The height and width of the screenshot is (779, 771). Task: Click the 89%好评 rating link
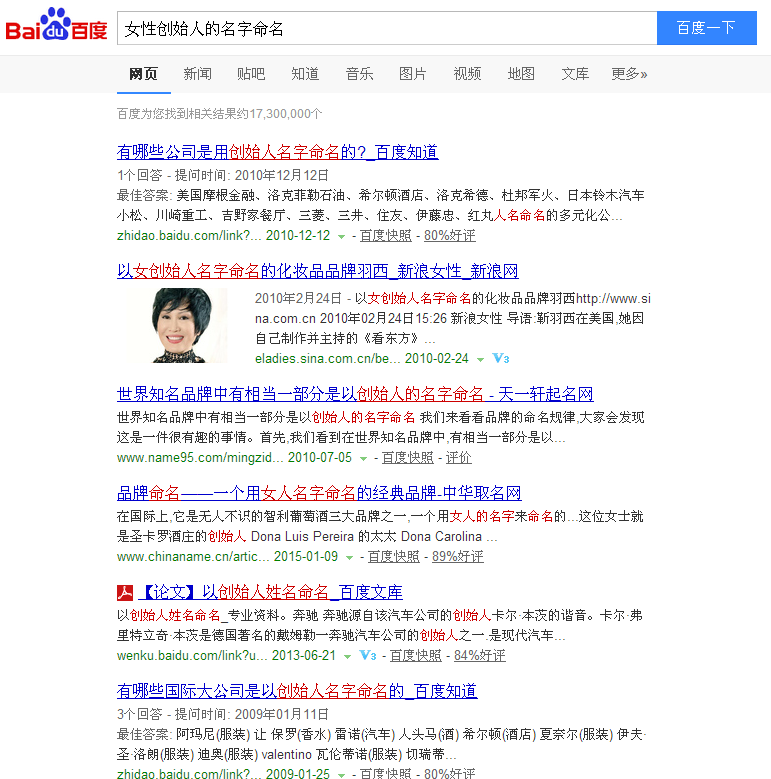point(458,556)
